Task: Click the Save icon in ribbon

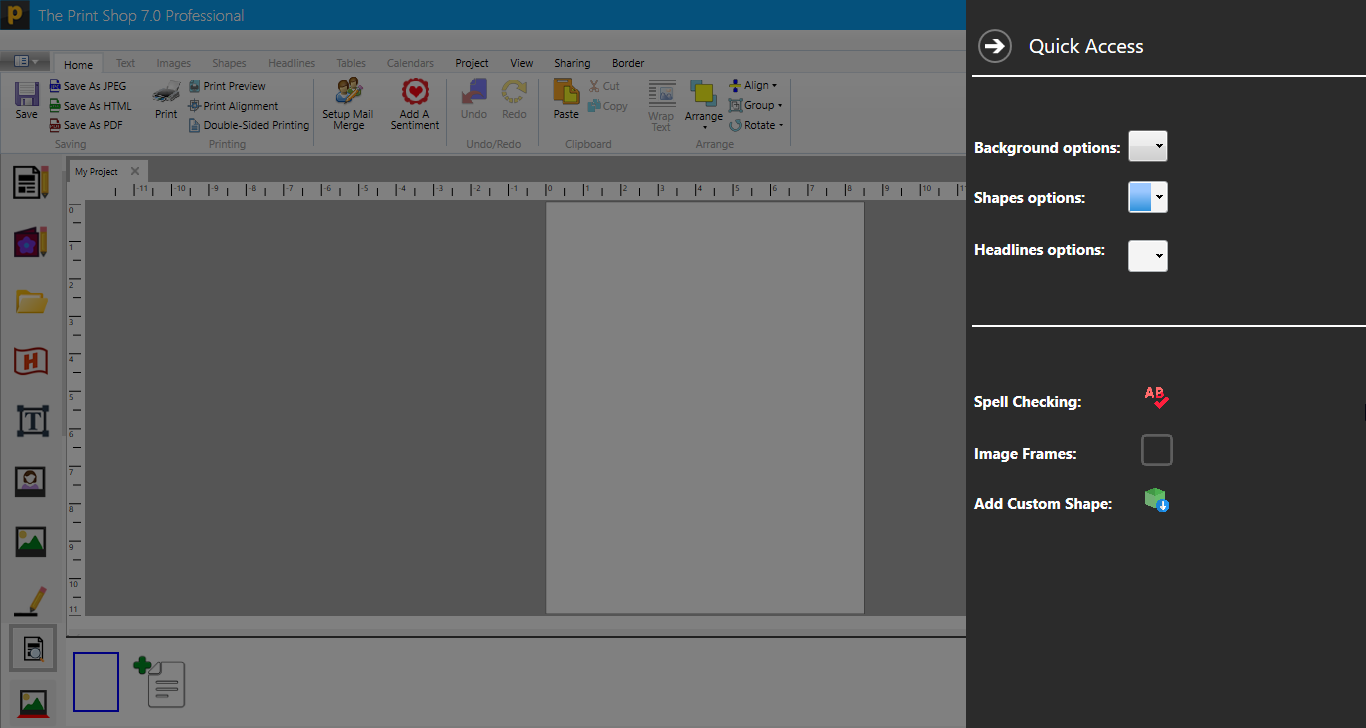Action: (27, 101)
